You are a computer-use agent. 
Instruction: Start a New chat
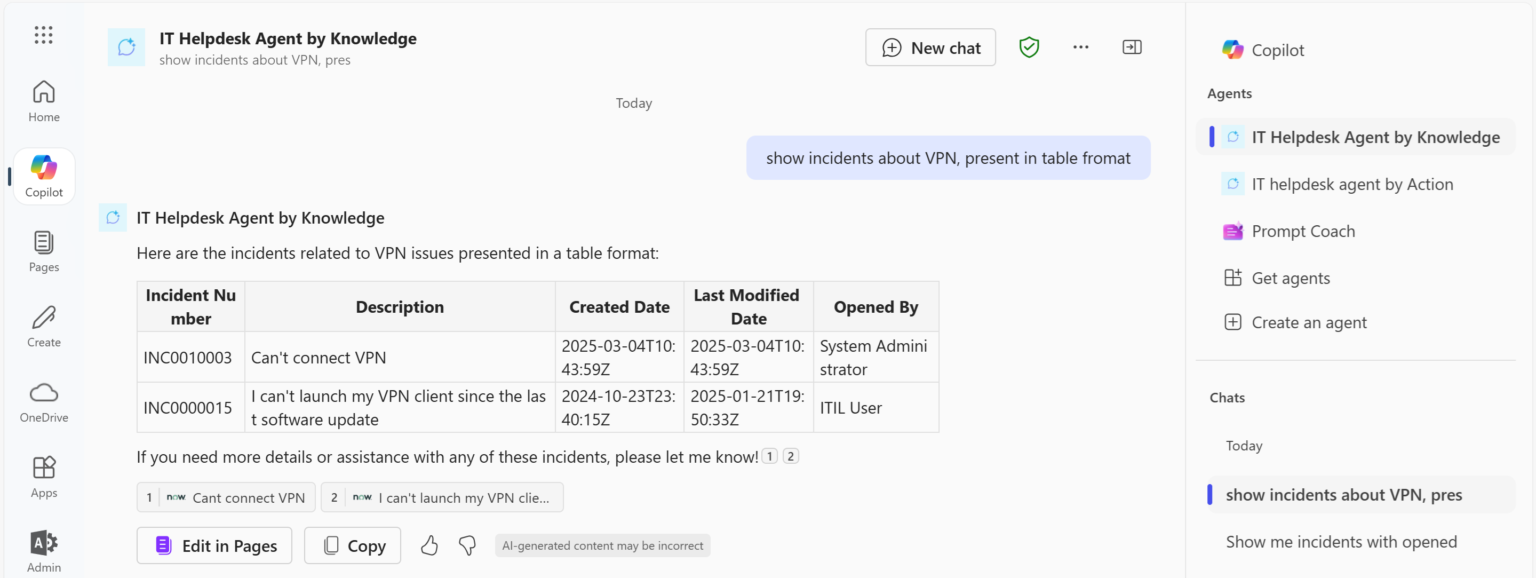pyautogui.click(x=931, y=47)
